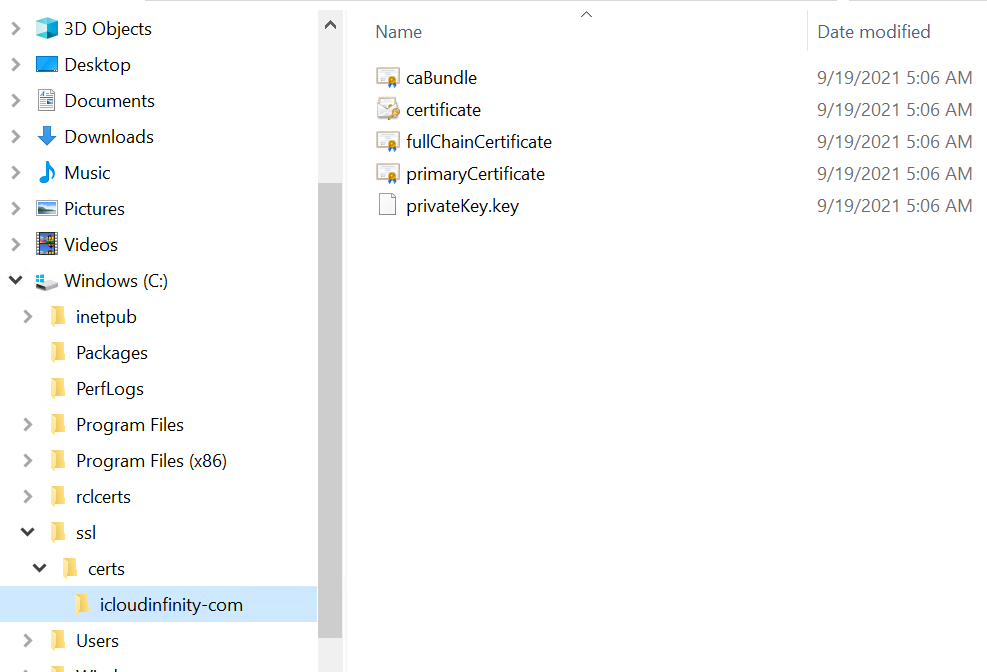
Task: Click the blue Downloads arrow icon
Action: (x=47, y=136)
